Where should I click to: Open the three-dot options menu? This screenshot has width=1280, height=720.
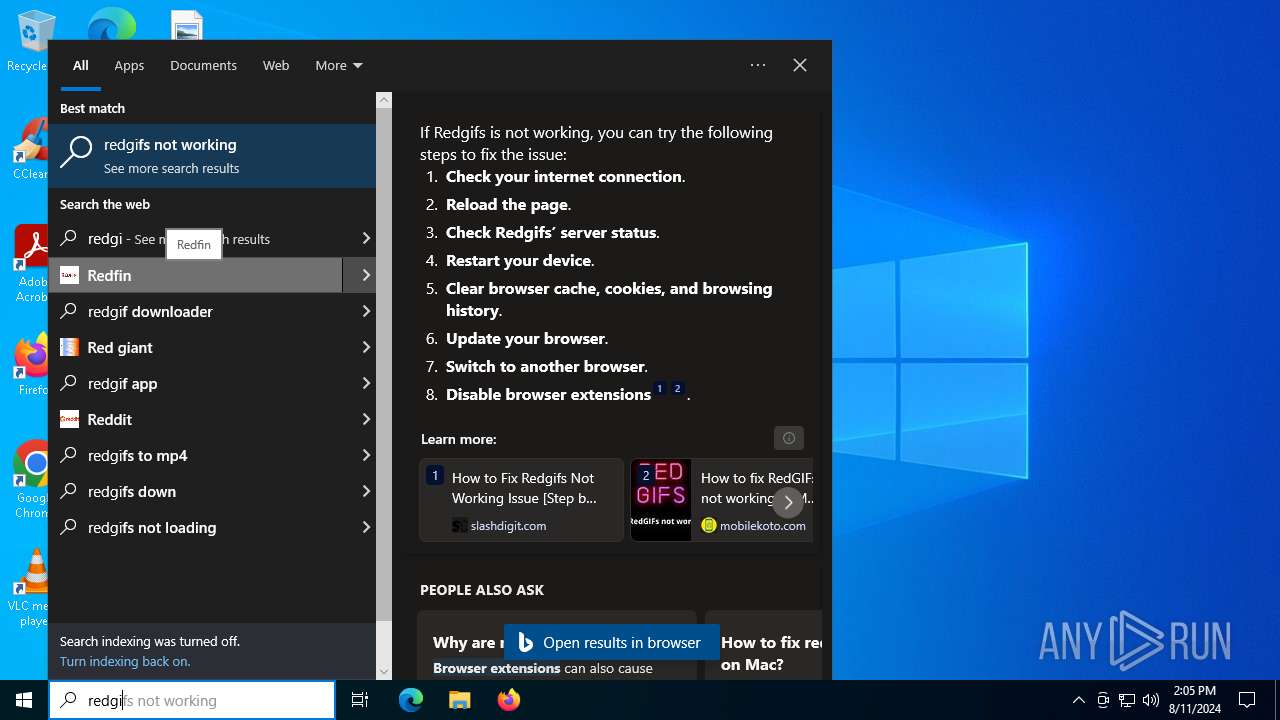click(x=758, y=65)
